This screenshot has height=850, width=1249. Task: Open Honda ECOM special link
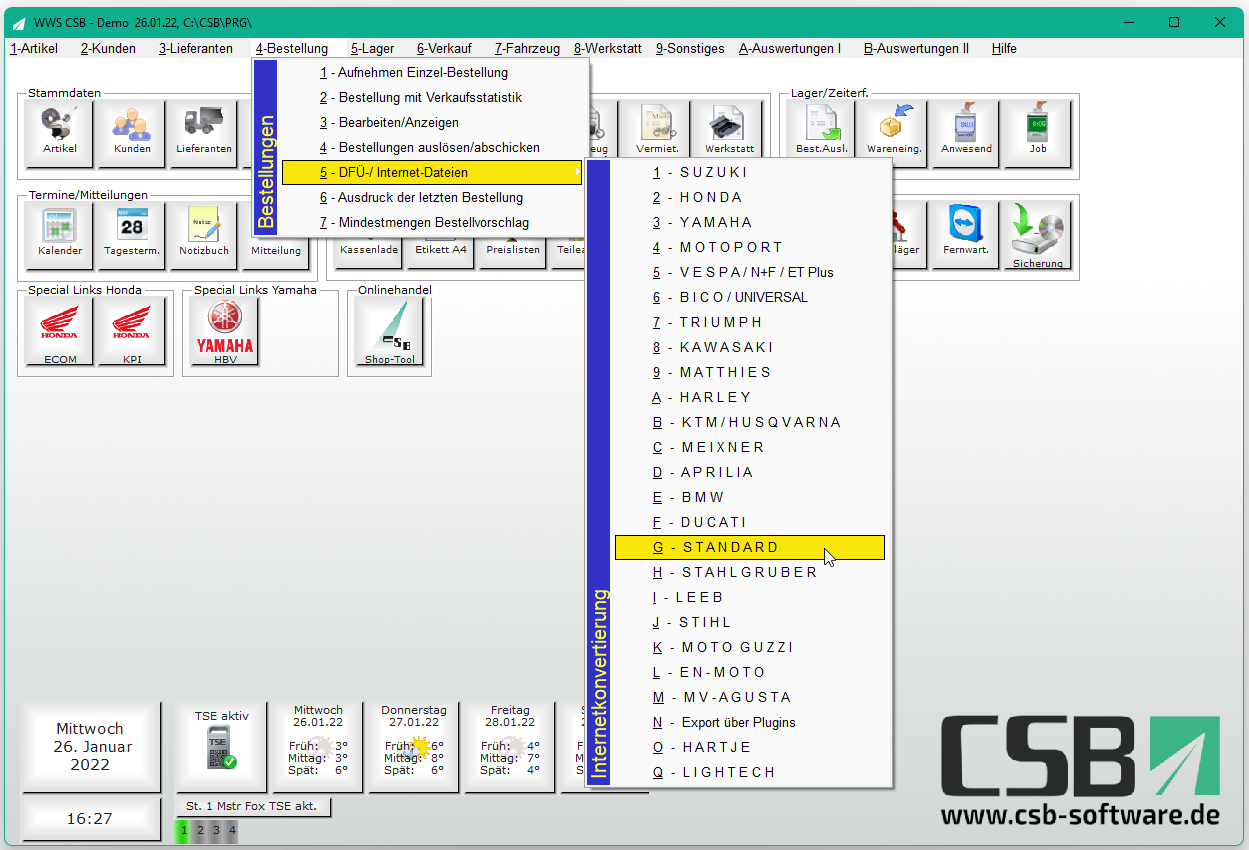pyautogui.click(x=60, y=332)
